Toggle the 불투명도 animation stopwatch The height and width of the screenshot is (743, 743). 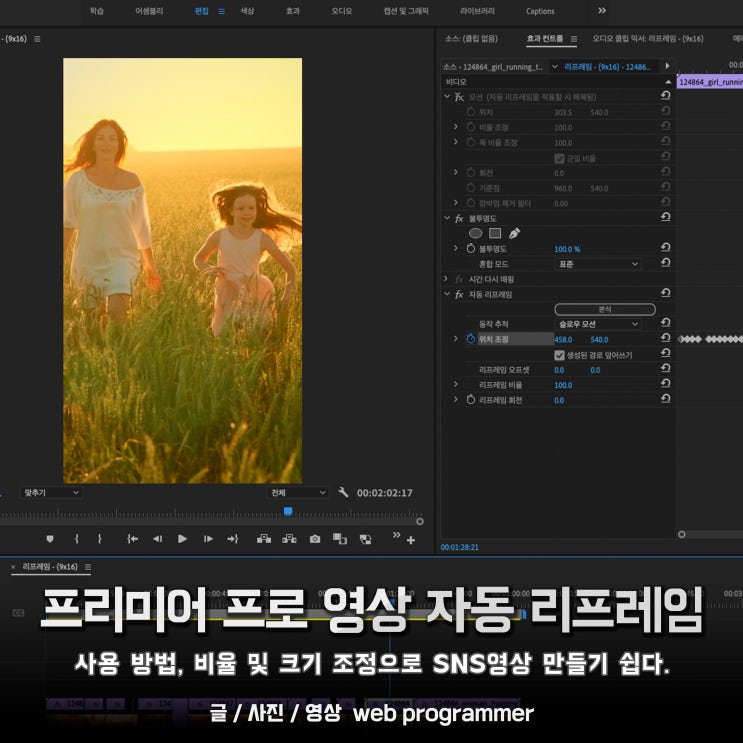coord(471,248)
